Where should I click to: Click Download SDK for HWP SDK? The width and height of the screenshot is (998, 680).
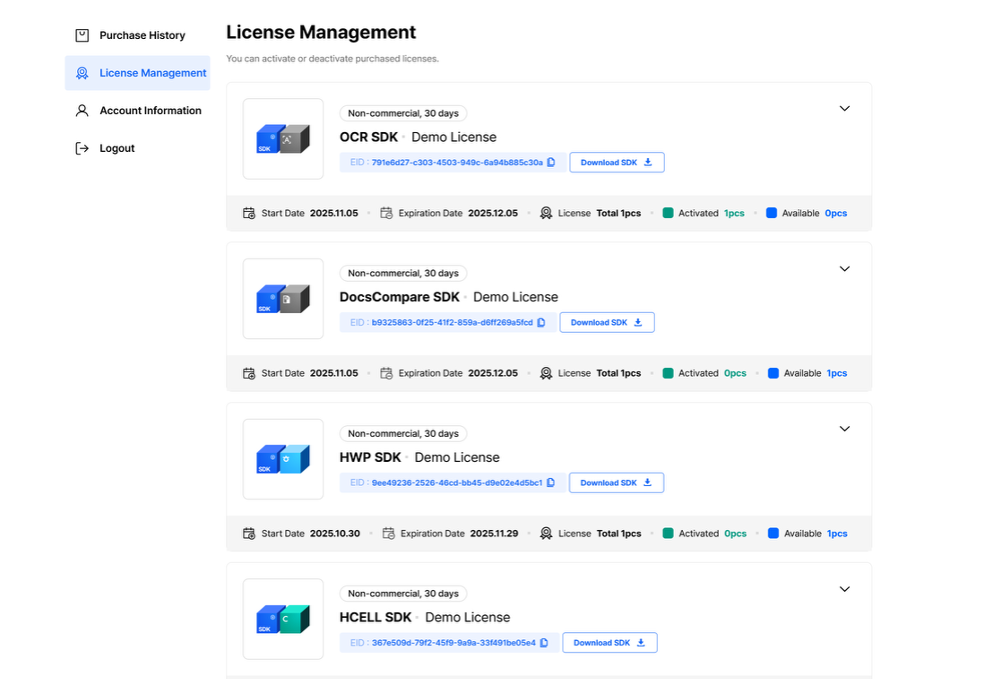(616, 482)
